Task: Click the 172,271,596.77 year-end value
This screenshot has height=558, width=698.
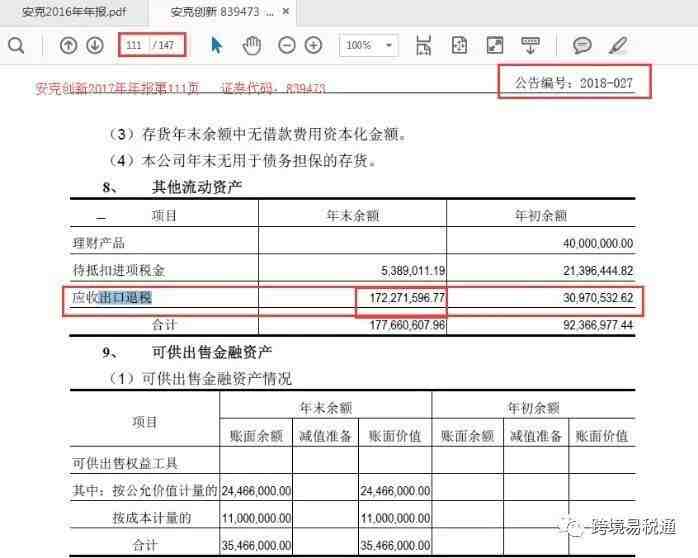Action: coord(400,298)
